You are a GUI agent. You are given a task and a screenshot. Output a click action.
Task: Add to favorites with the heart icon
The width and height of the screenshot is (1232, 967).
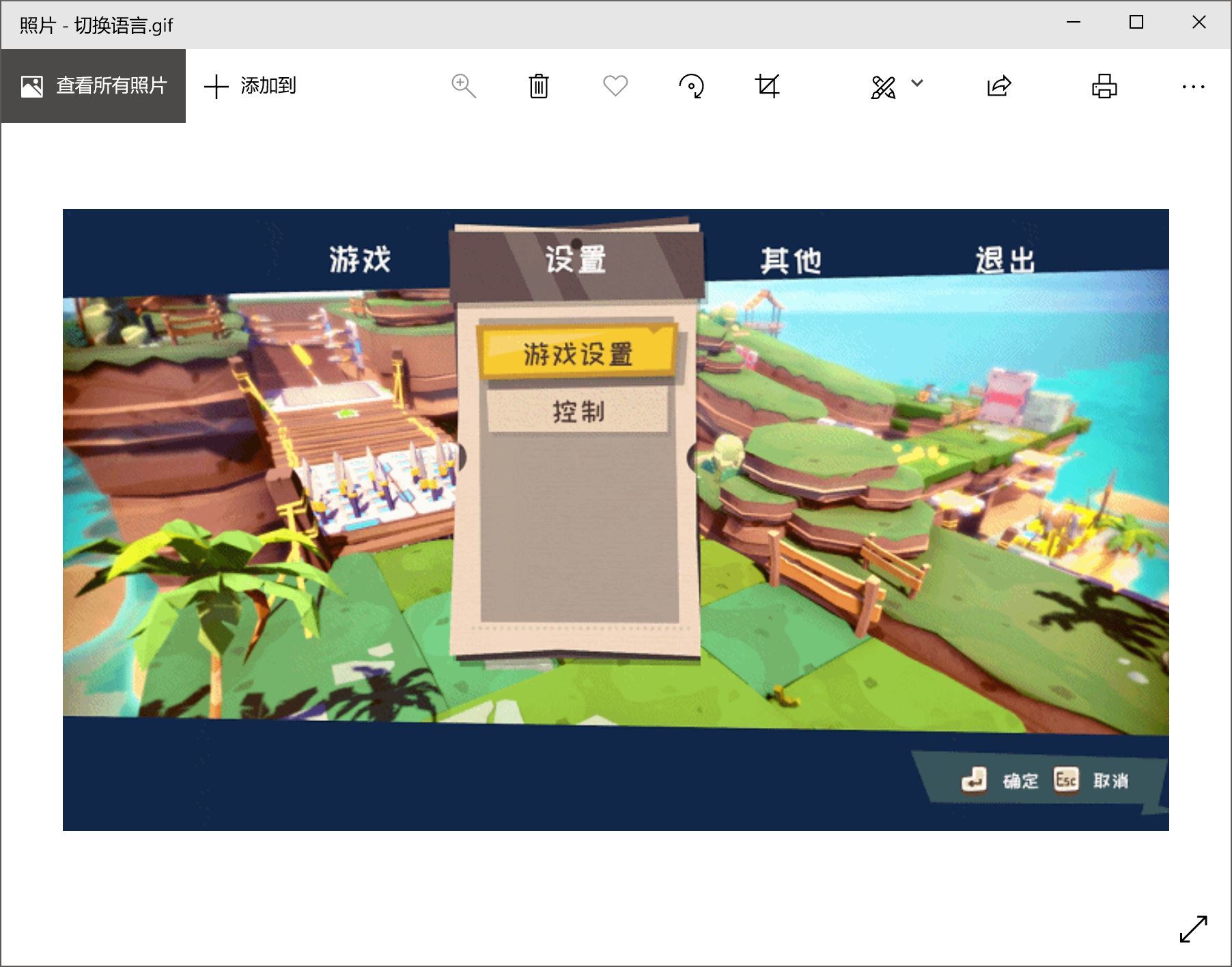[615, 86]
